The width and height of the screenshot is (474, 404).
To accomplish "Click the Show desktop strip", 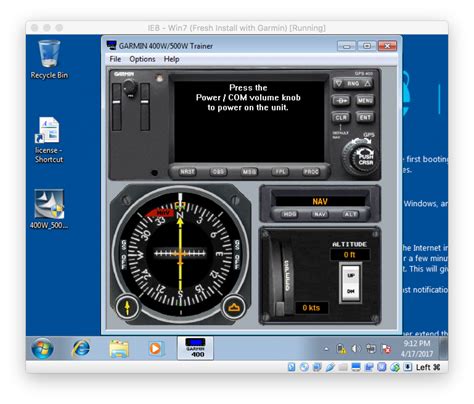I will (444, 348).
